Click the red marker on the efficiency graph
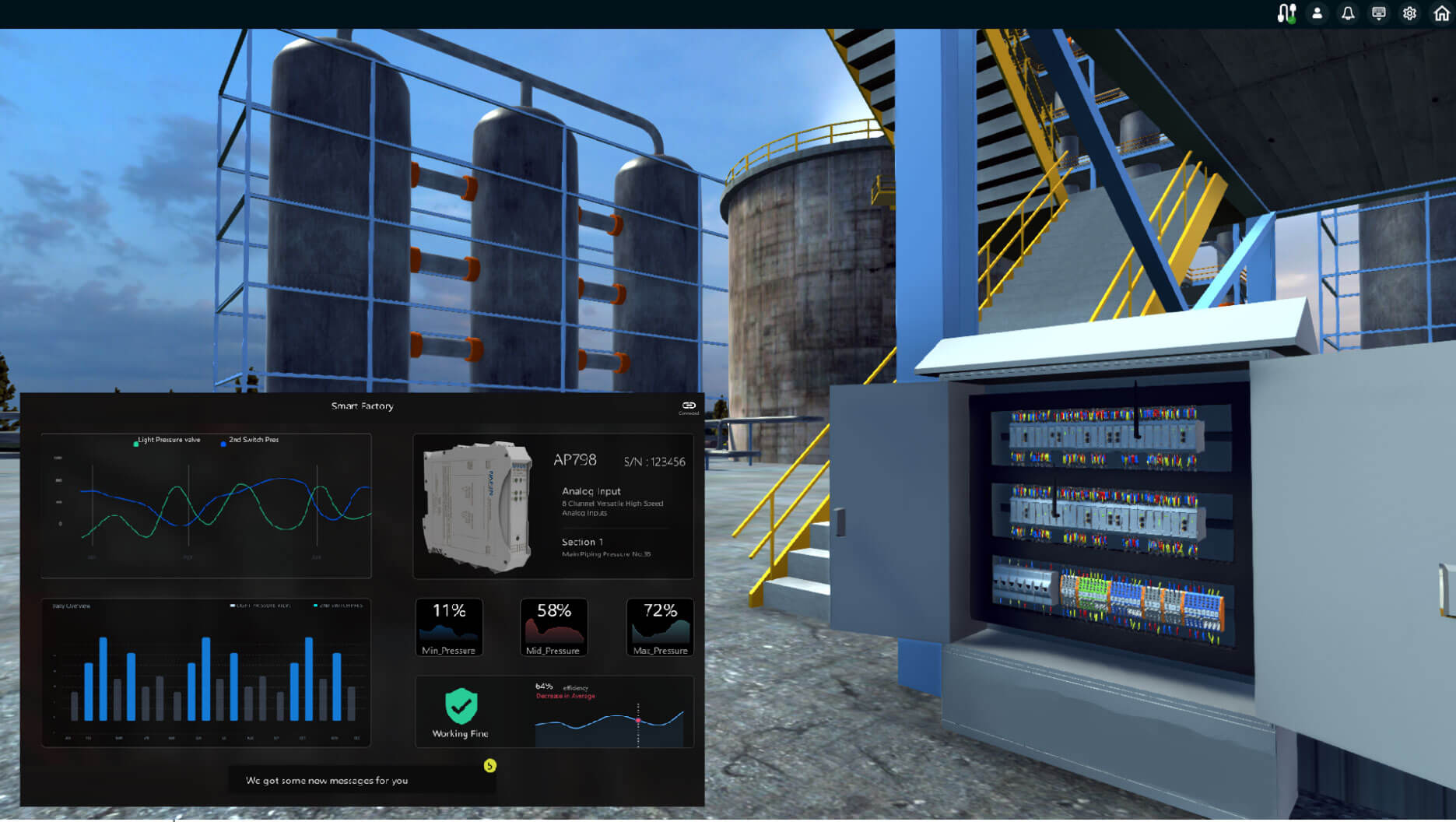 click(639, 721)
